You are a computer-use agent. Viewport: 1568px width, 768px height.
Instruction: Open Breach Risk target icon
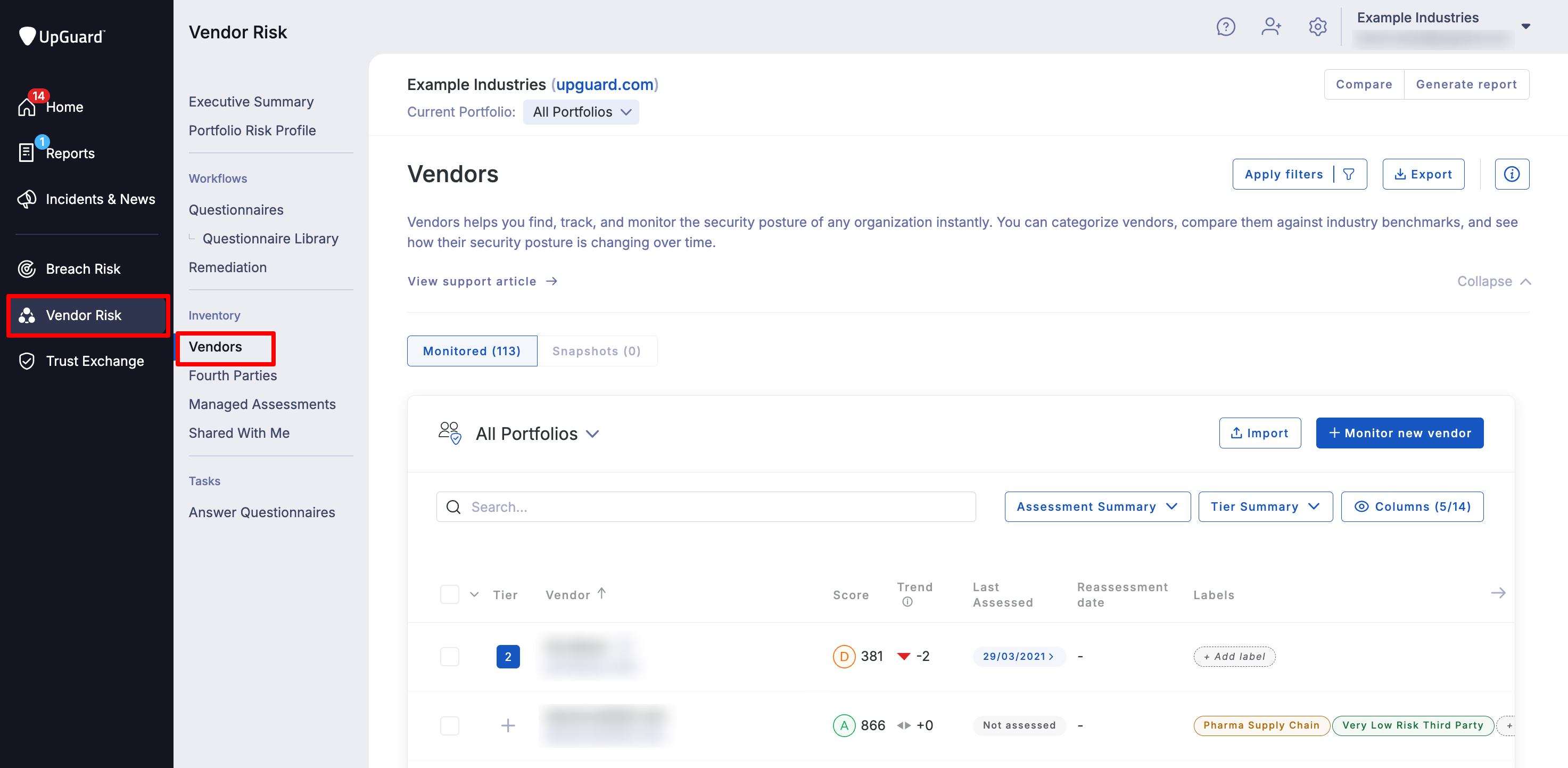click(x=27, y=268)
